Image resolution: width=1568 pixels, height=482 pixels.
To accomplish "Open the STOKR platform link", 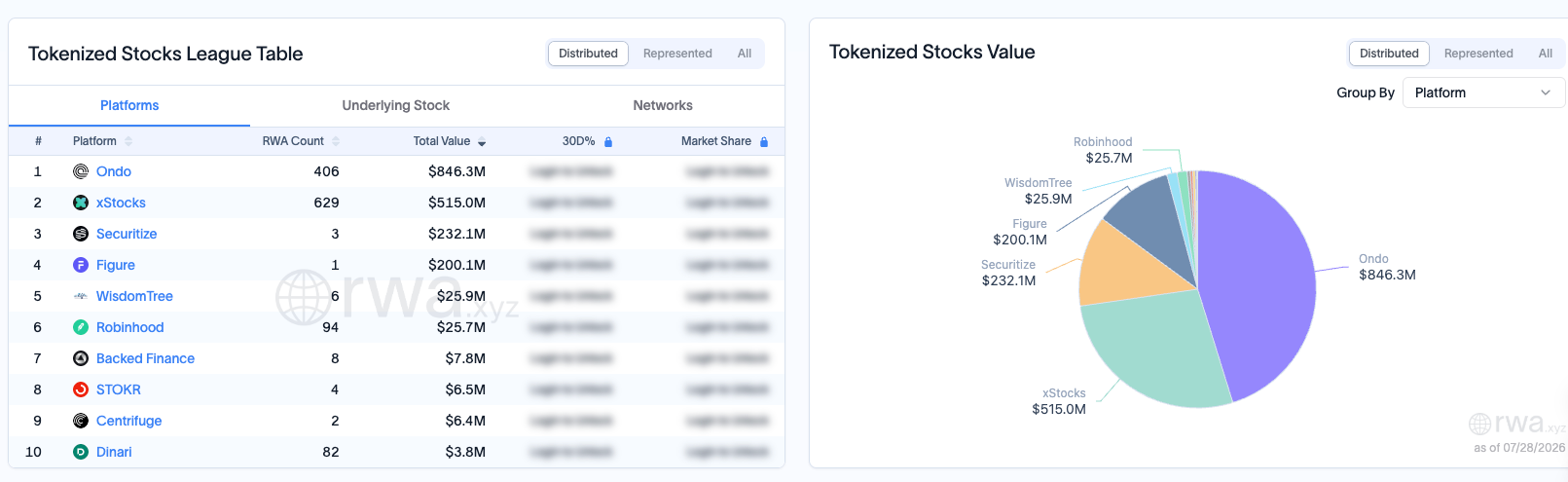I will pyautogui.click(x=119, y=389).
